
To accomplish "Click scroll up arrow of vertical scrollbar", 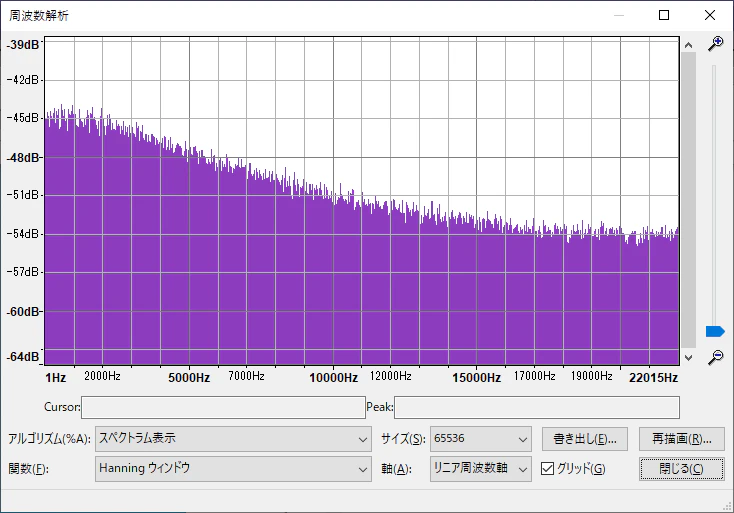I will point(688,45).
